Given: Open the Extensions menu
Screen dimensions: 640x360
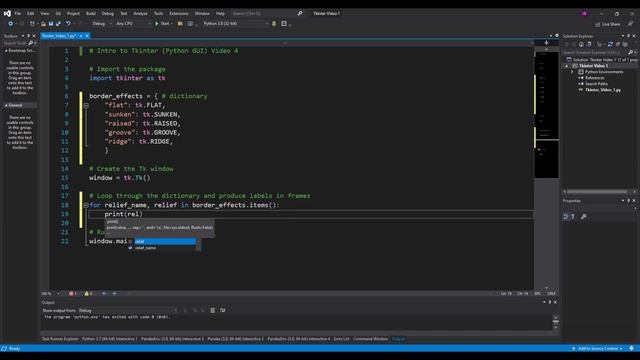Looking at the screenshot, I should (179, 13).
